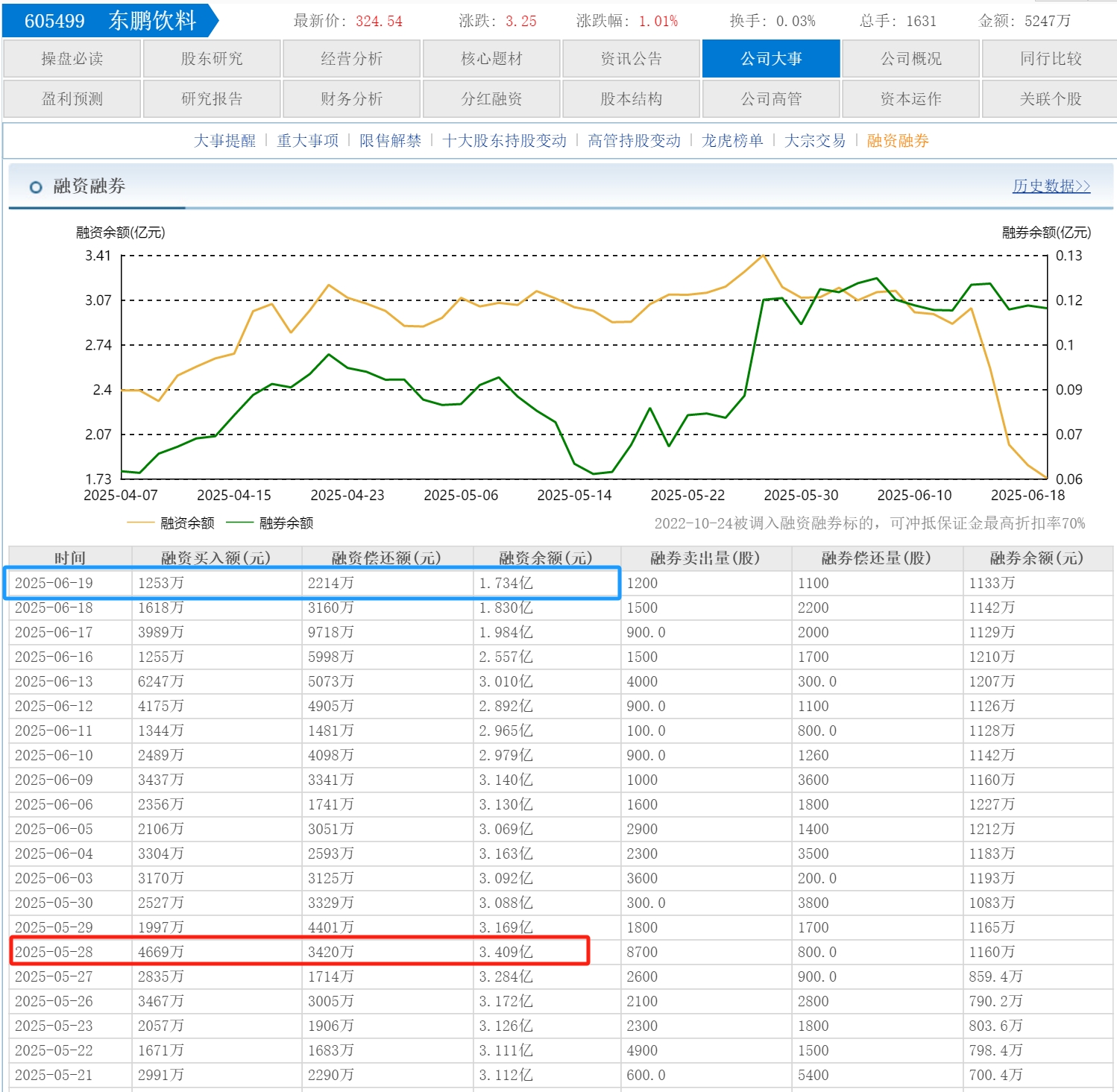
Task: Open the 历史数据>> link
Action: coord(1051,186)
